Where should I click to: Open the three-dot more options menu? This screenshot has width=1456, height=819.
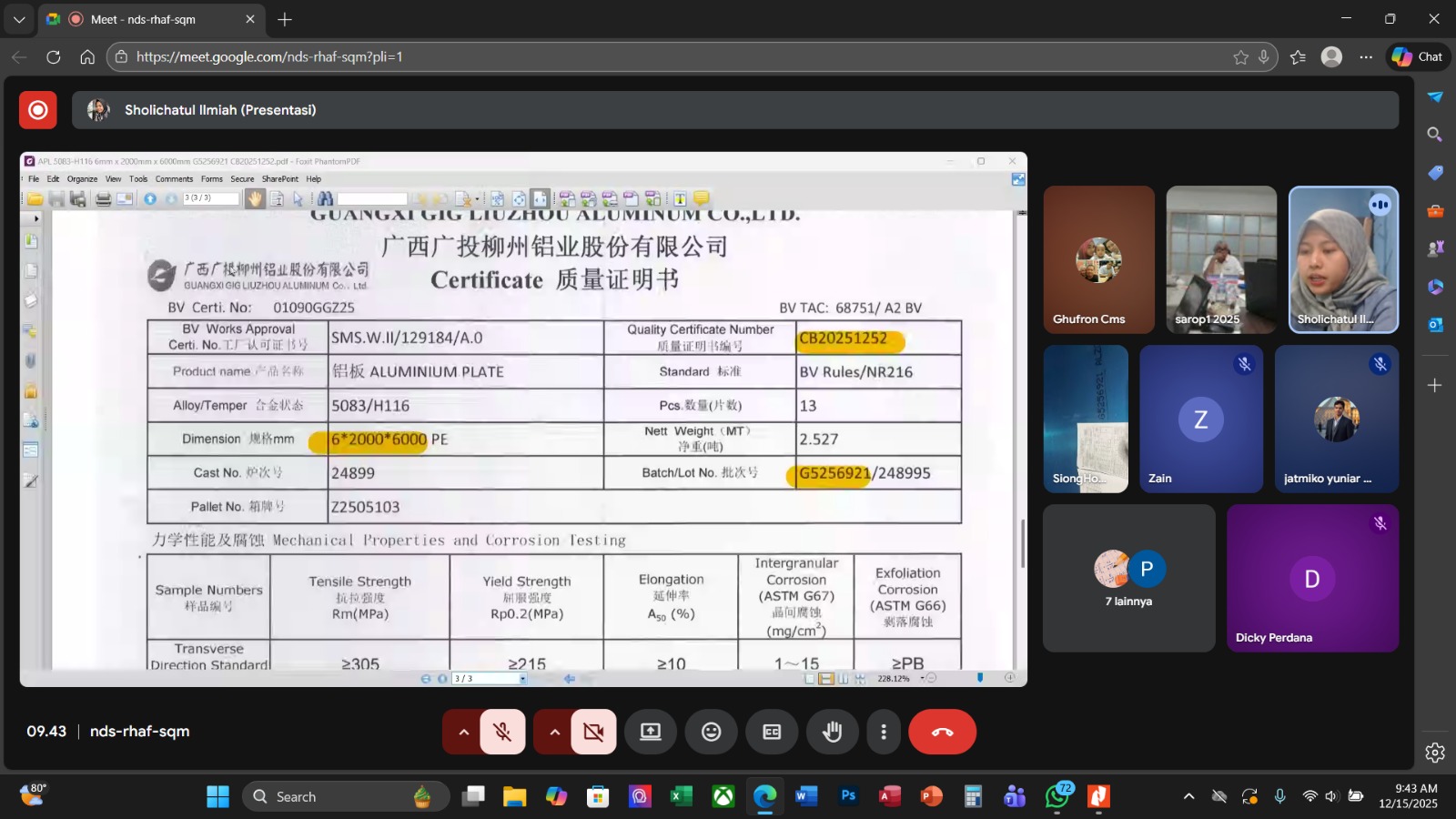[x=883, y=732]
